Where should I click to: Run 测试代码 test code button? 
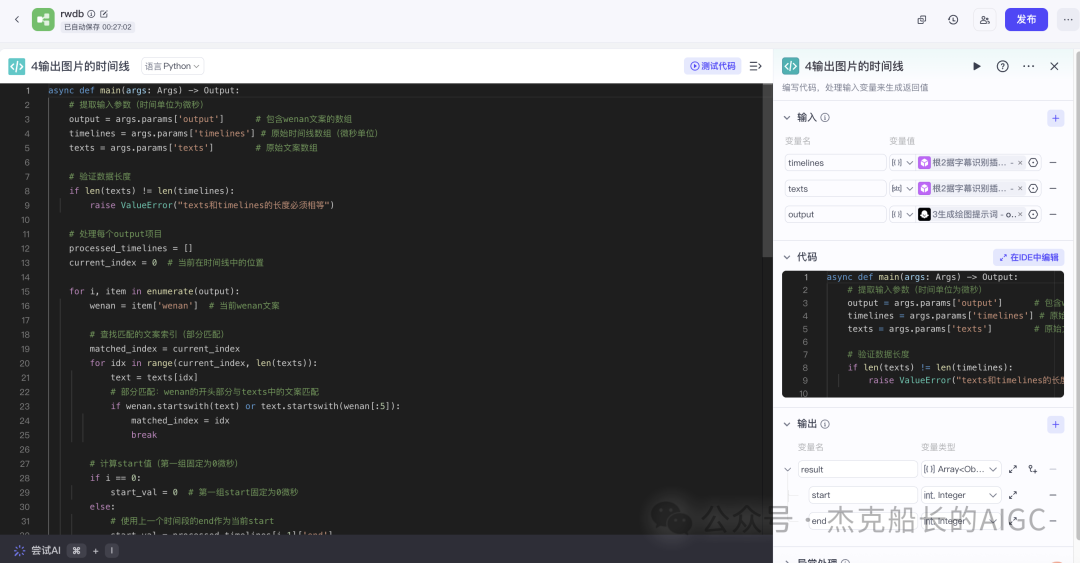pyautogui.click(x=713, y=66)
